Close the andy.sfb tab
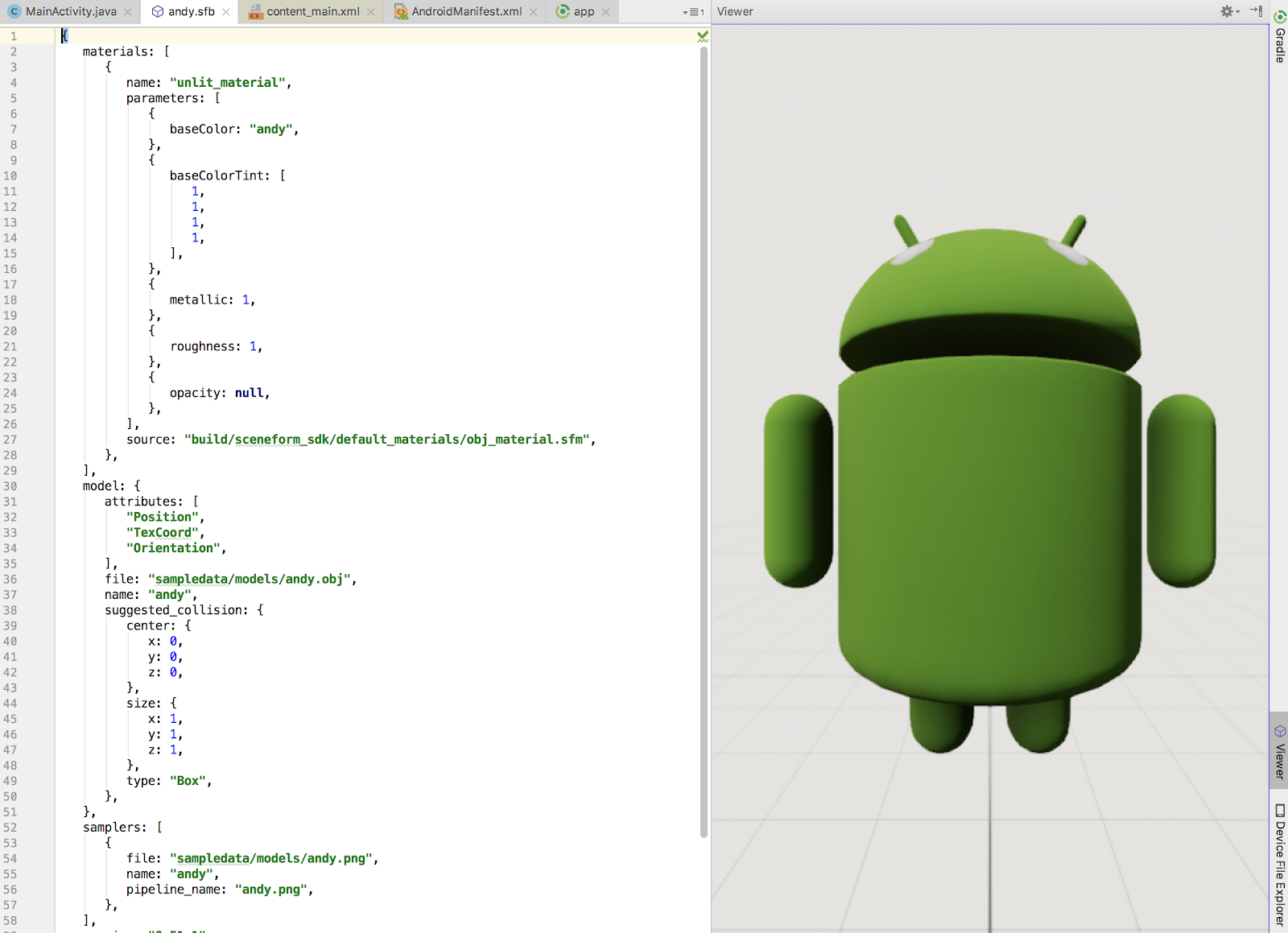This screenshot has height=933, width=1288. click(226, 12)
